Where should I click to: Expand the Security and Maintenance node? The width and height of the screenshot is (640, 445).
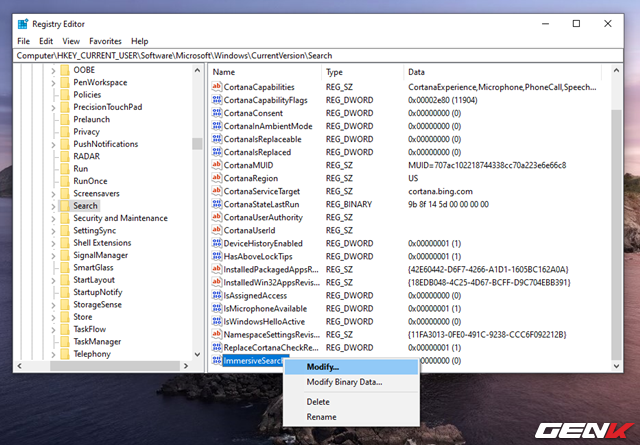[x=53, y=219]
